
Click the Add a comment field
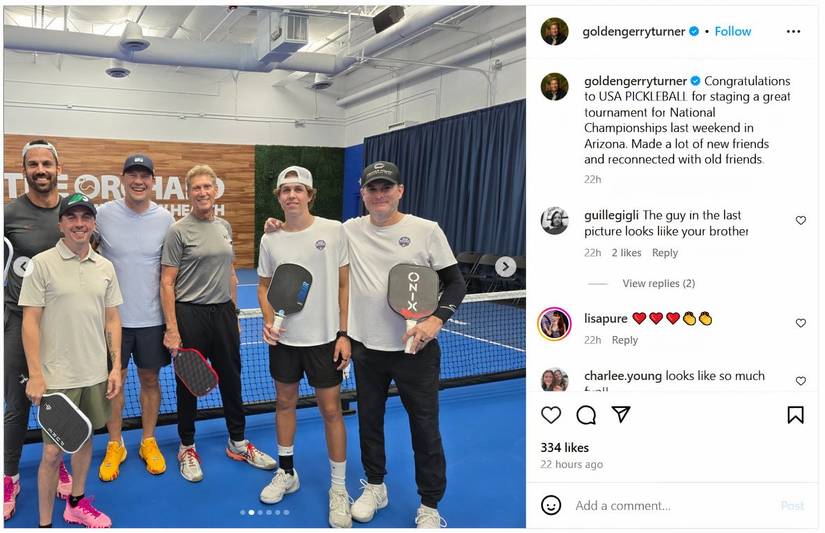click(x=675, y=506)
